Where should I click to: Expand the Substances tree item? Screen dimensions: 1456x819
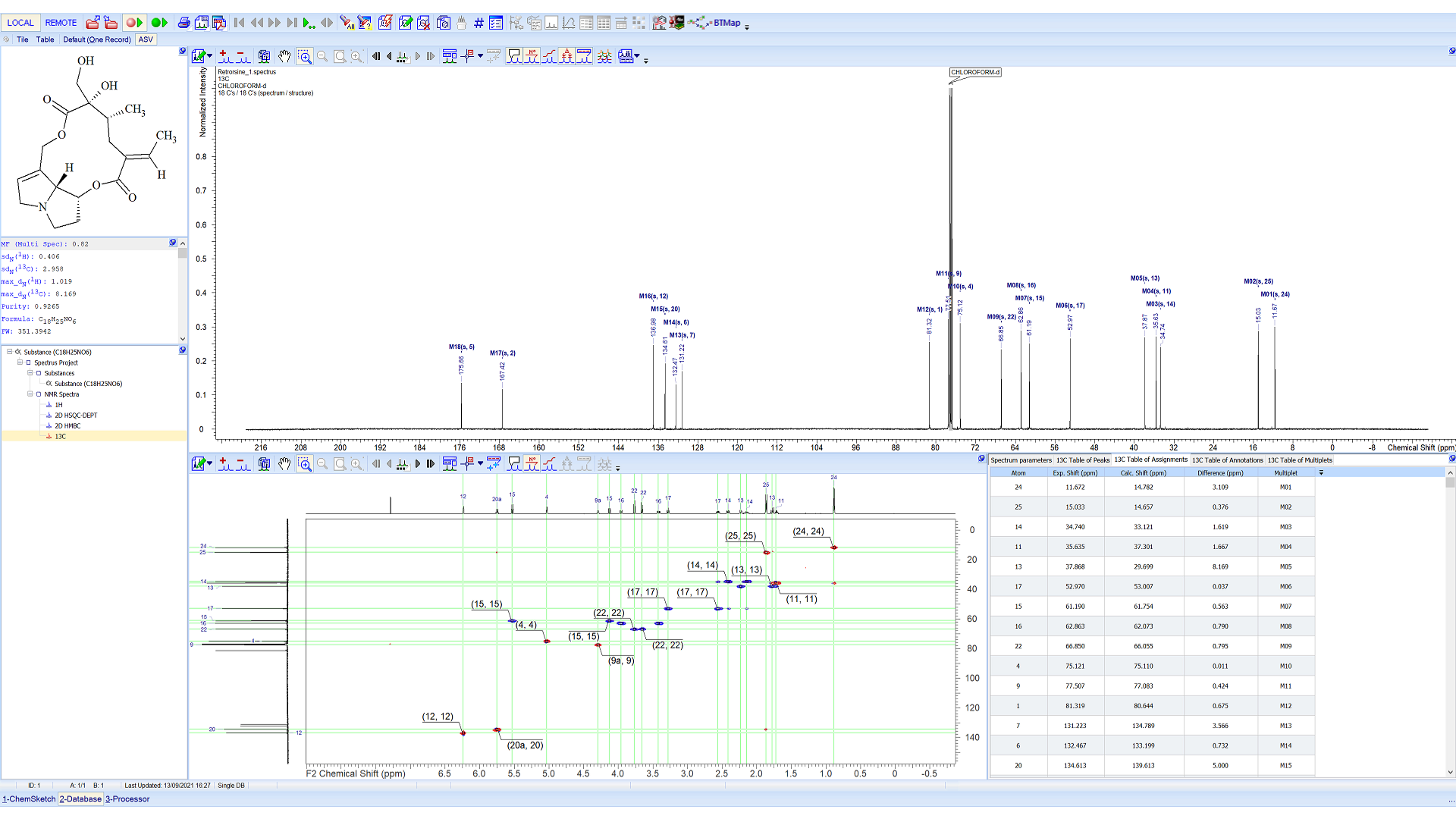pyautogui.click(x=30, y=373)
